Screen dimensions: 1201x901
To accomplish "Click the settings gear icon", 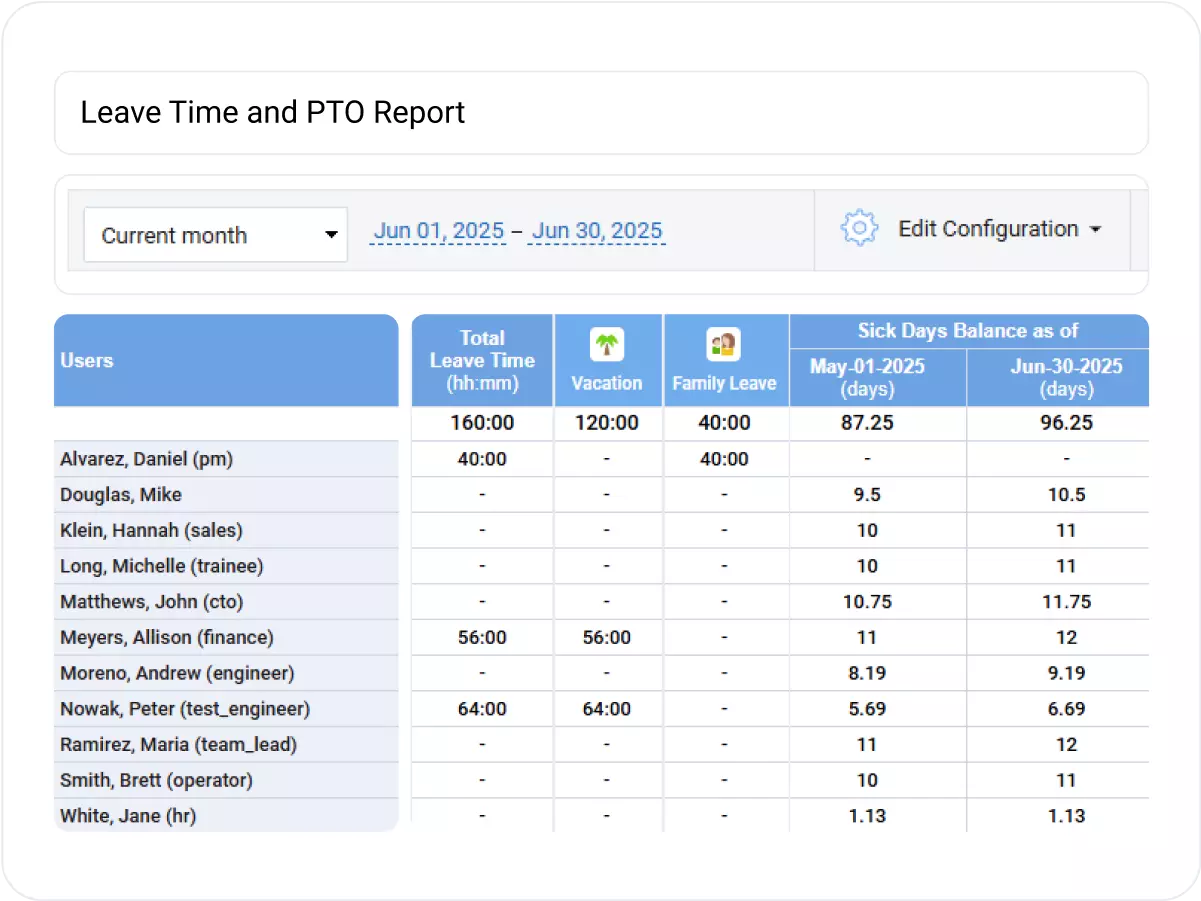I will tap(858, 229).
